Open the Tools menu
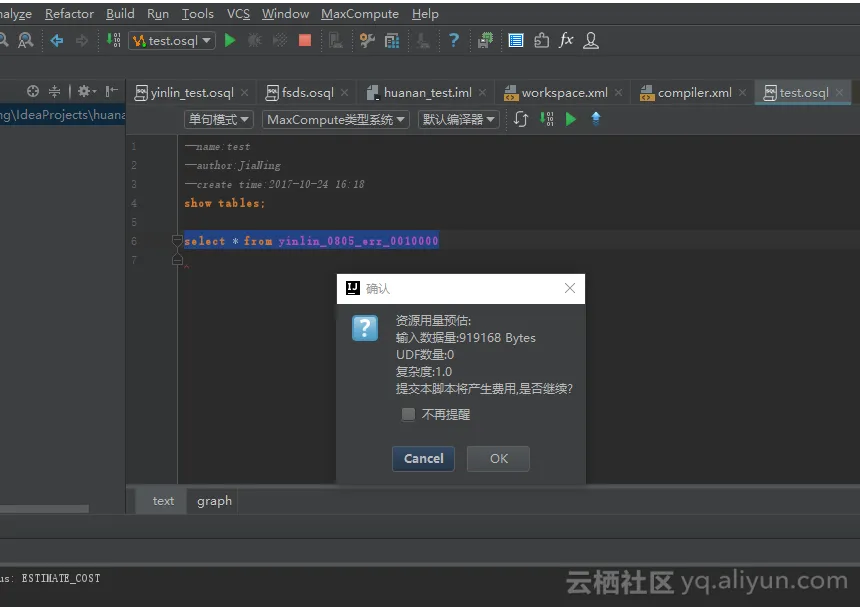This screenshot has width=860, height=607. click(197, 14)
